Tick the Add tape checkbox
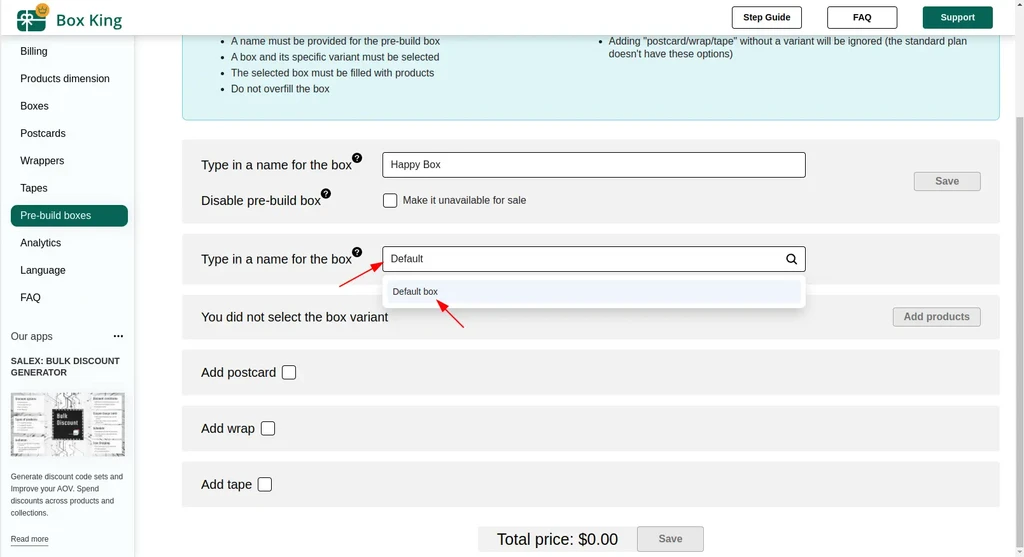 (264, 485)
